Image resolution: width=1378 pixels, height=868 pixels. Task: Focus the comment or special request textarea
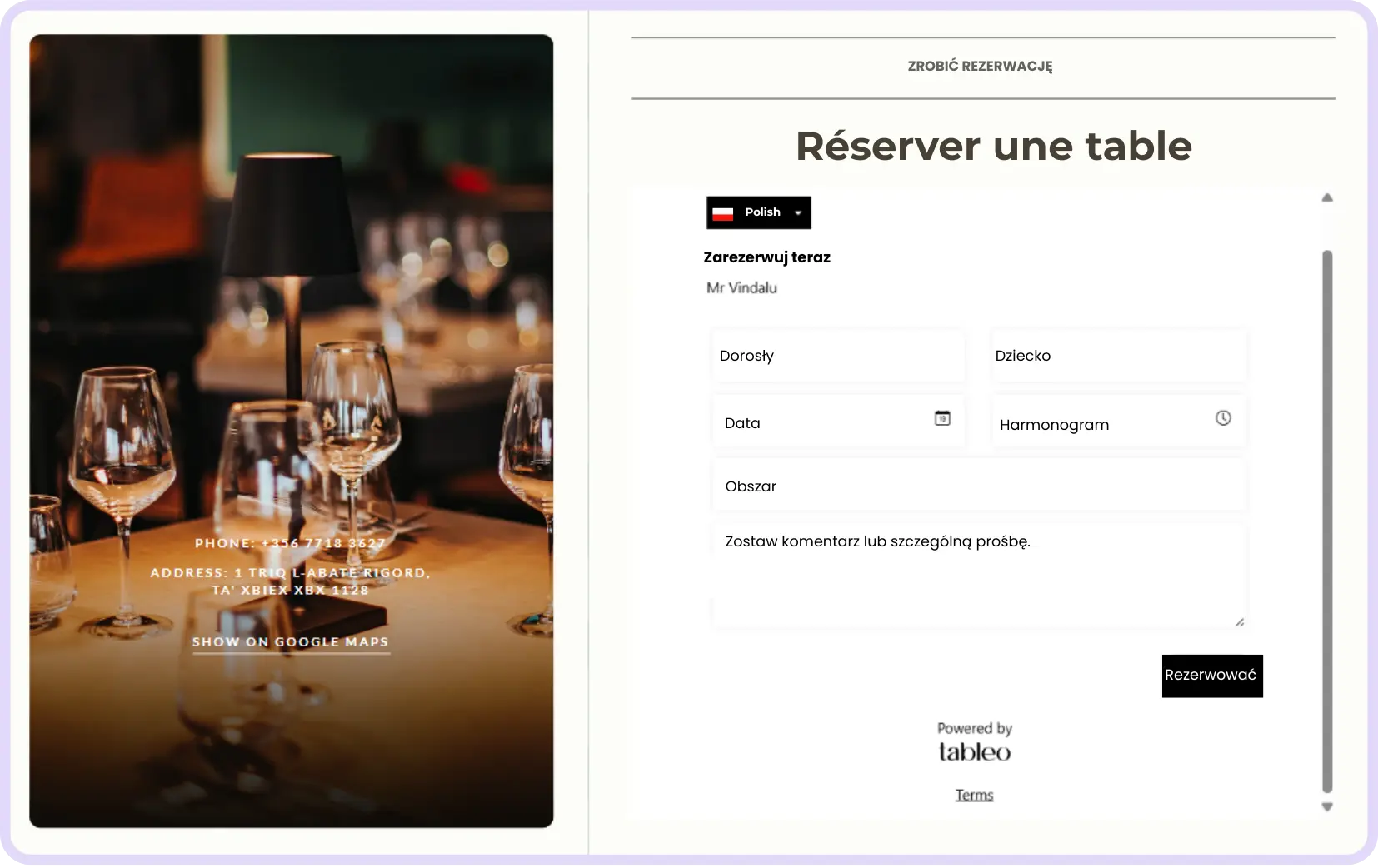(x=979, y=576)
